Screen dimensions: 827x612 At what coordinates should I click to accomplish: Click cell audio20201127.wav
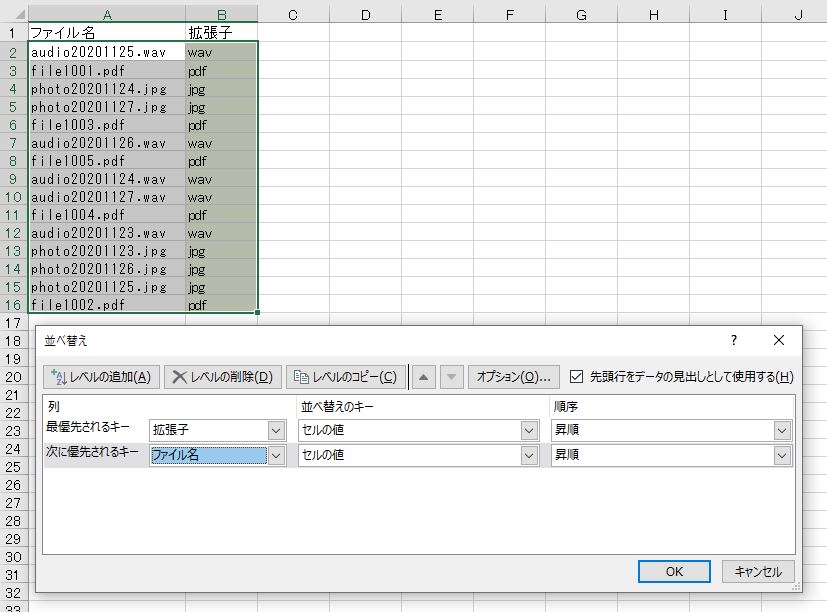pyautogui.click(x=107, y=196)
